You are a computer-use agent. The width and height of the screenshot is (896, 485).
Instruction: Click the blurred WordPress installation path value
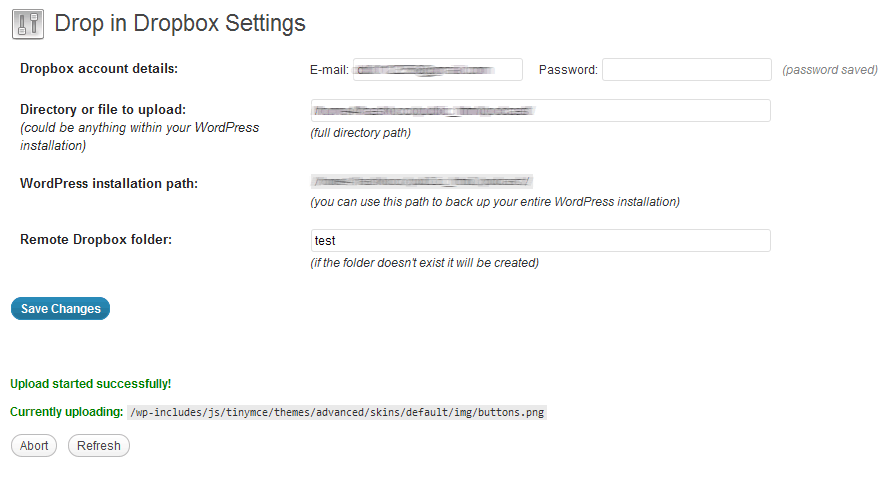421,182
